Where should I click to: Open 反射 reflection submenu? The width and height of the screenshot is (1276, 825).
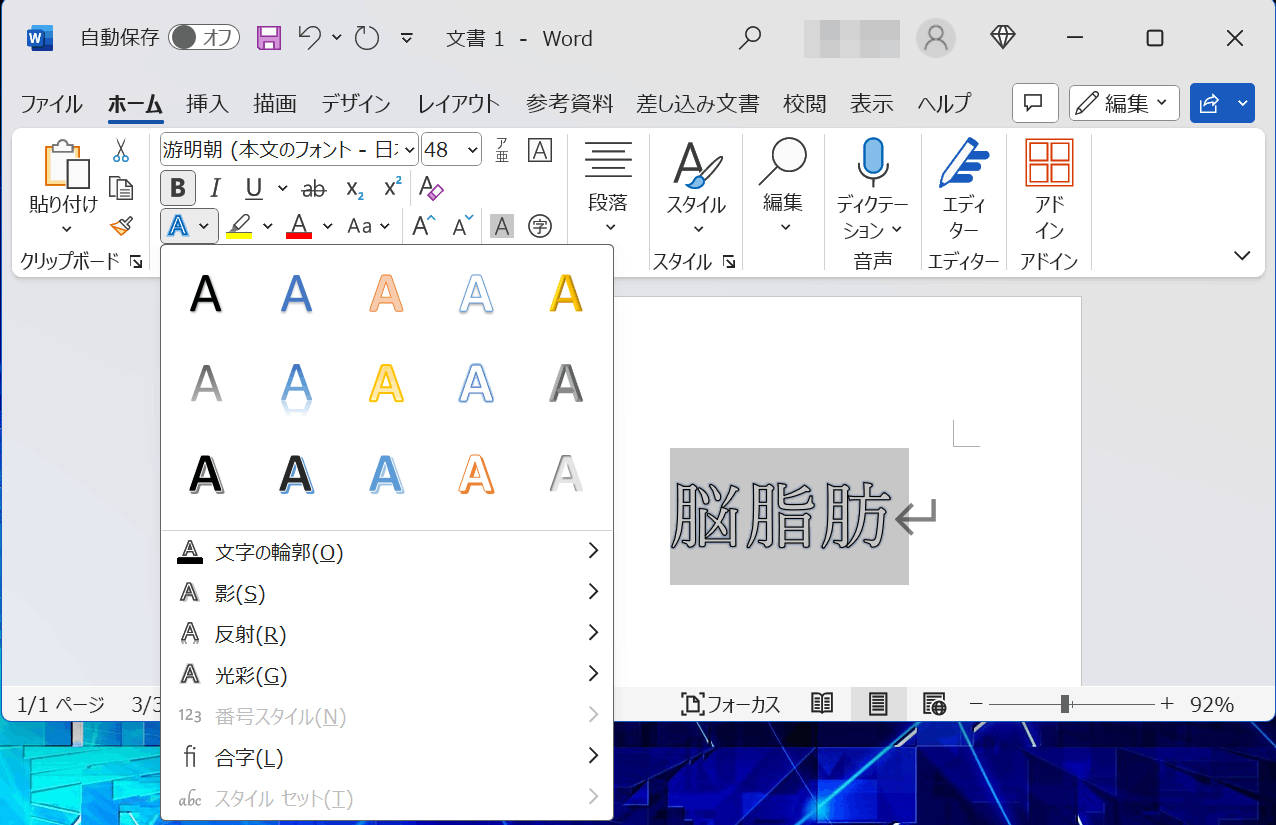coord(387,634)
